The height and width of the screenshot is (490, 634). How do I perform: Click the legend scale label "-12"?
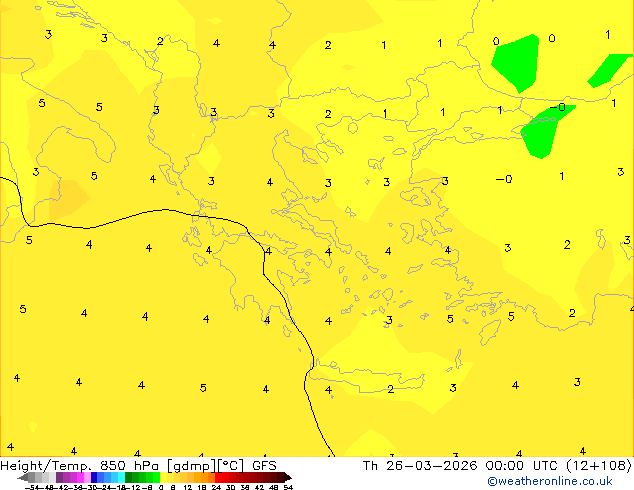135,487
